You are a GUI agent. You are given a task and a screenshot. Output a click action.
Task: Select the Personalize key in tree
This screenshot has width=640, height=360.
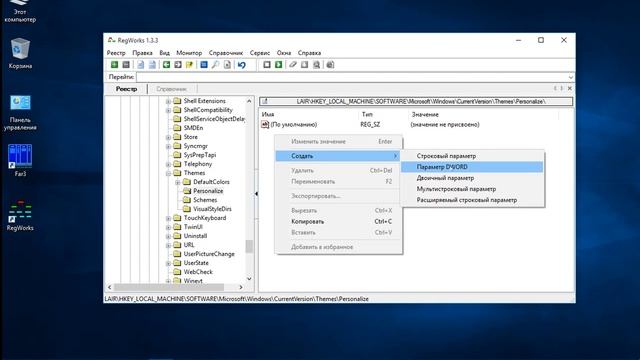pos(208,191)
